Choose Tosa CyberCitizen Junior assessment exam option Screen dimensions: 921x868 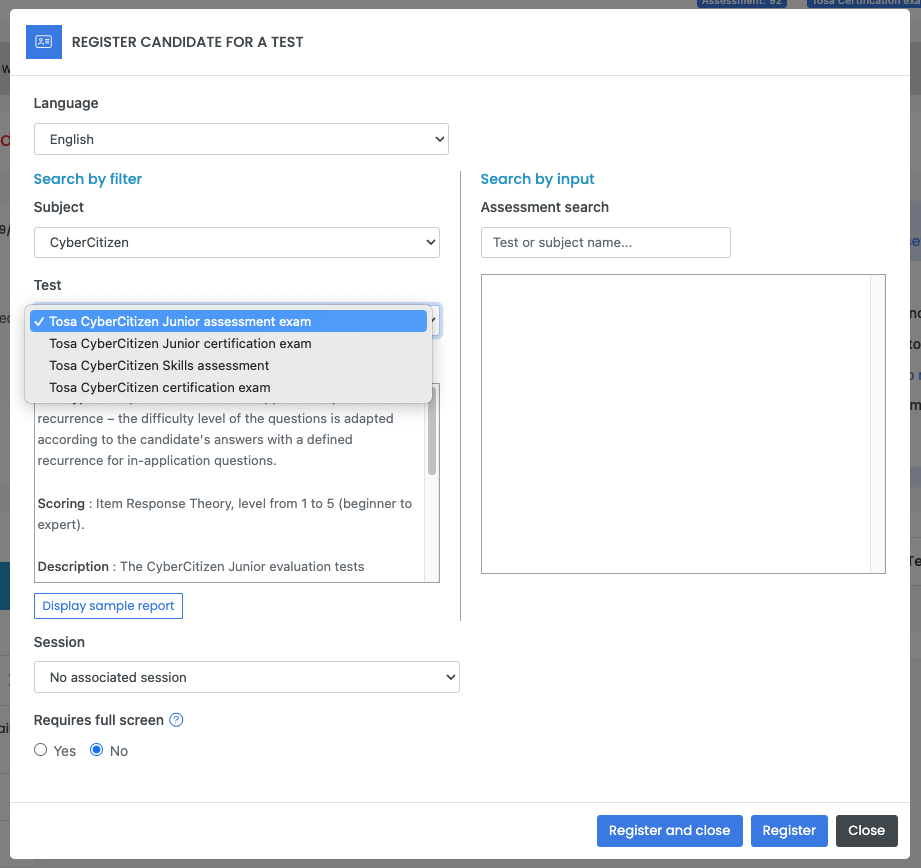click(x=228, y=321)
